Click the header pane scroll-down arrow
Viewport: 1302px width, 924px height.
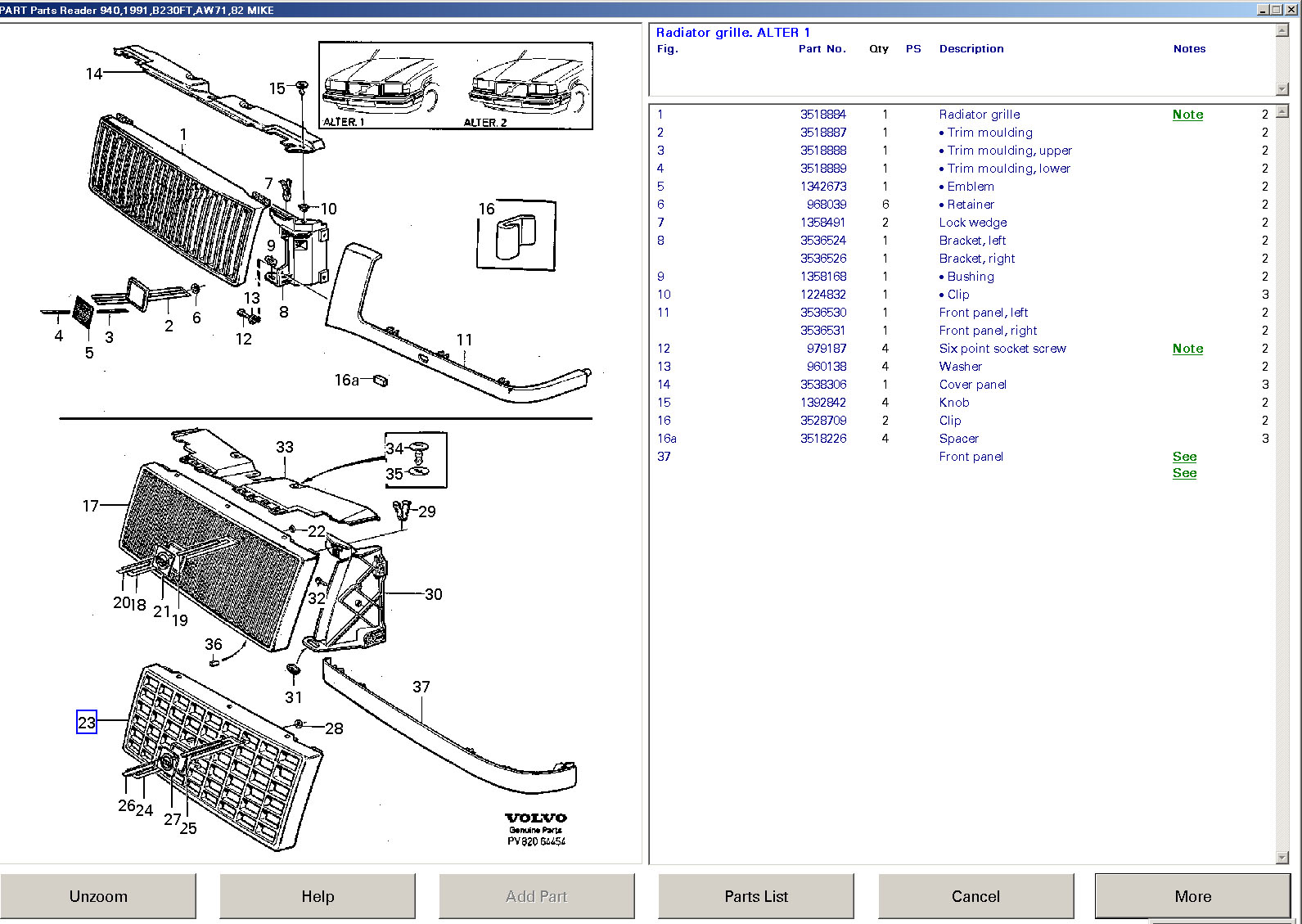coord(1282,88)
